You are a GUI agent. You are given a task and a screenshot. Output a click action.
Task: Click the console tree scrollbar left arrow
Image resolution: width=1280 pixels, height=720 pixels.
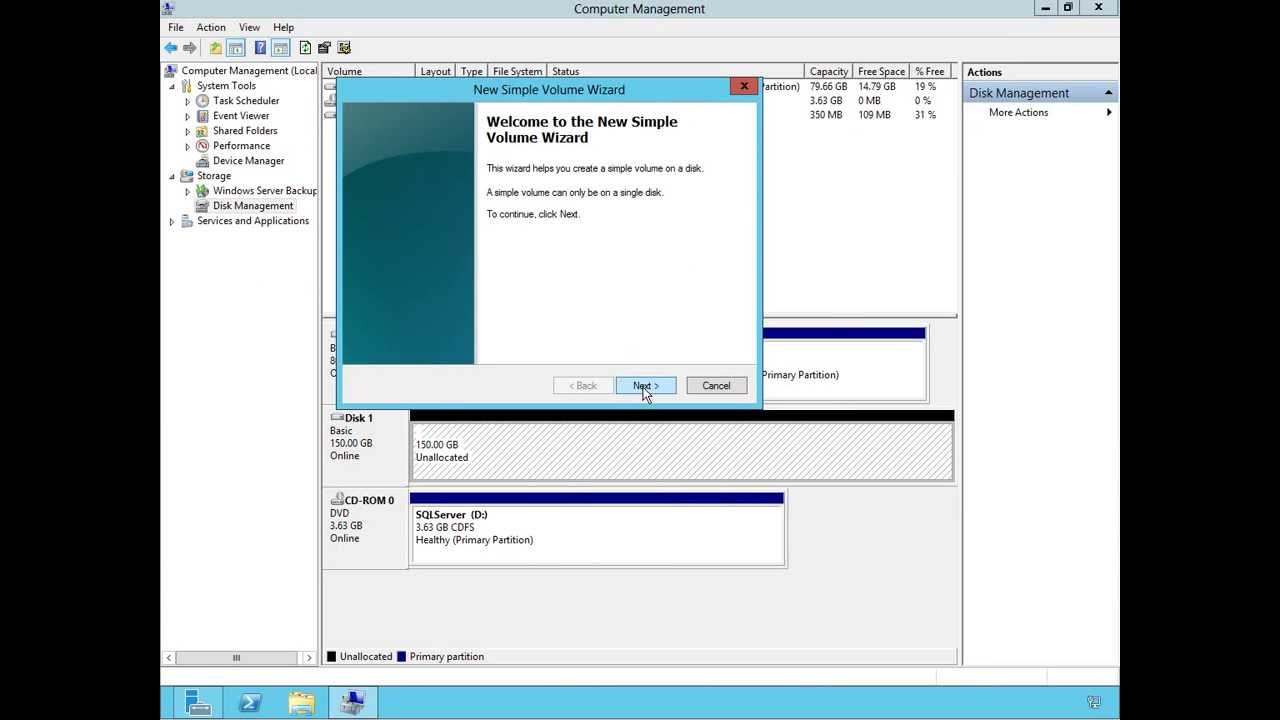coord(169,658)
